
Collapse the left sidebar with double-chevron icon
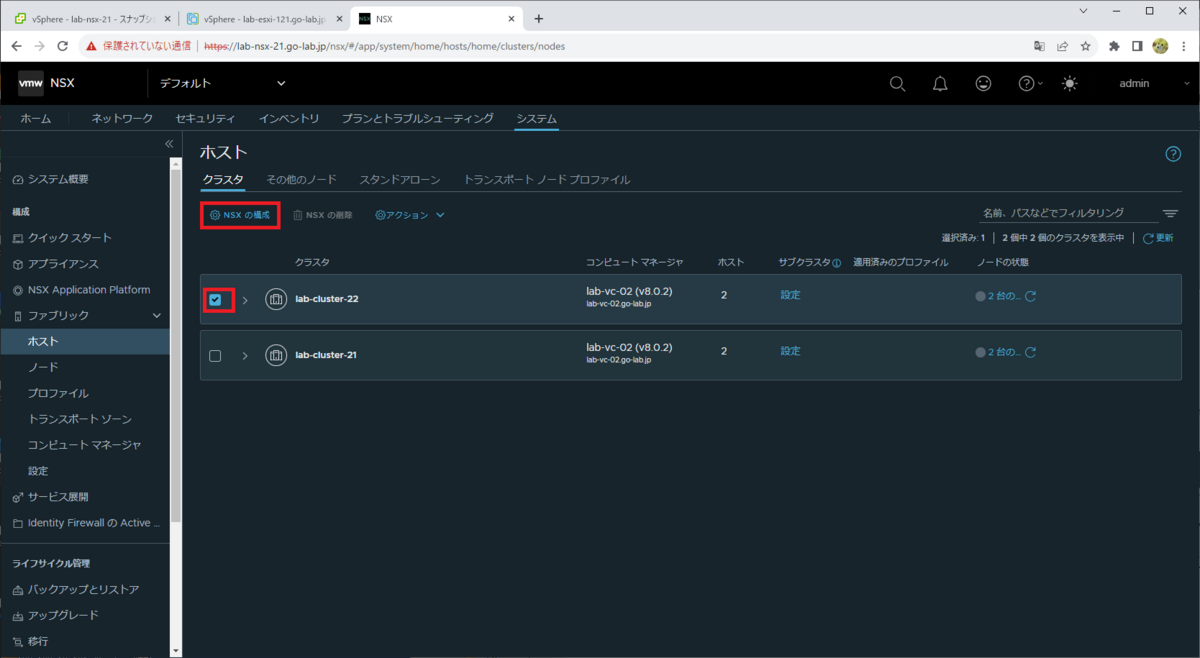coord(169,144)
